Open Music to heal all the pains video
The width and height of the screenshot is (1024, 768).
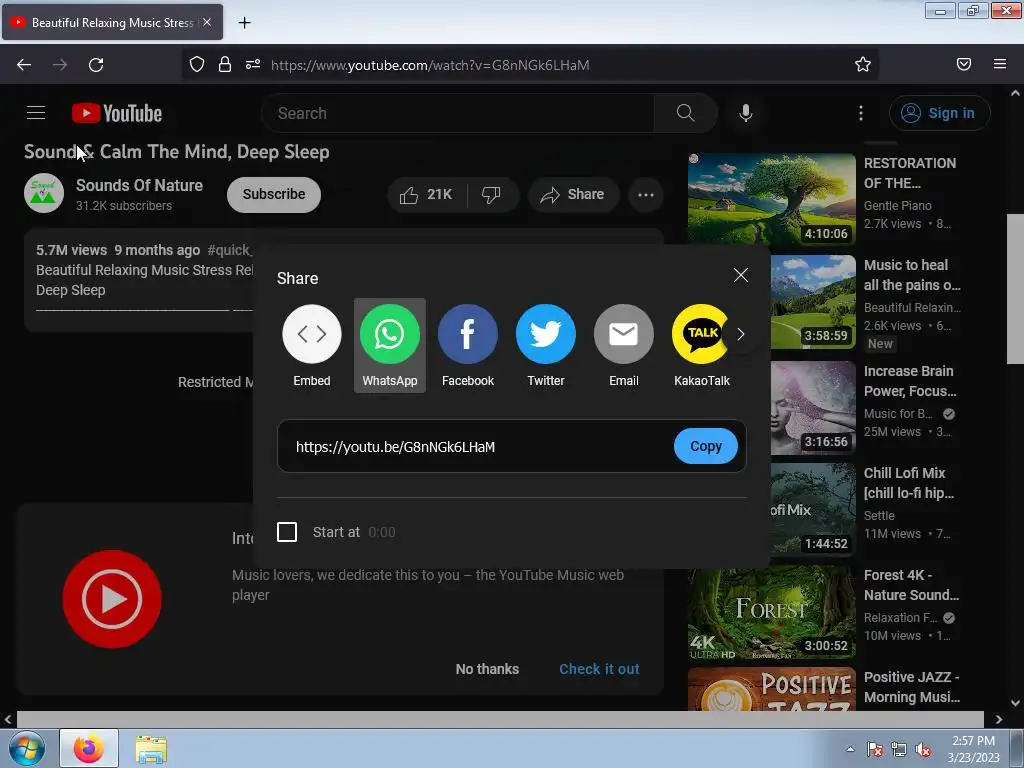911,275
